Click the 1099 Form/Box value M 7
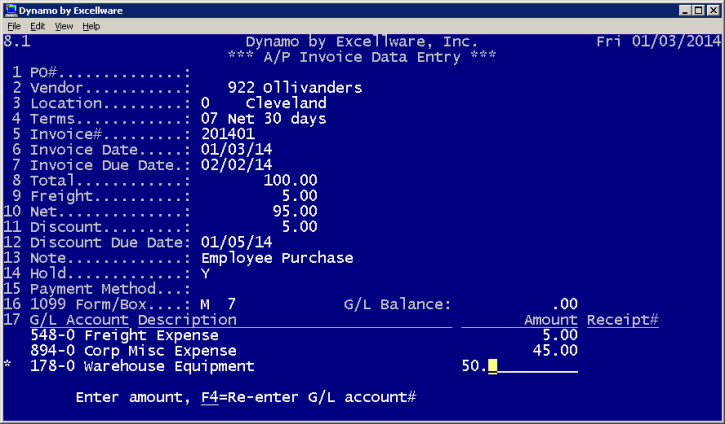725x424 pixels. [218, 304]
